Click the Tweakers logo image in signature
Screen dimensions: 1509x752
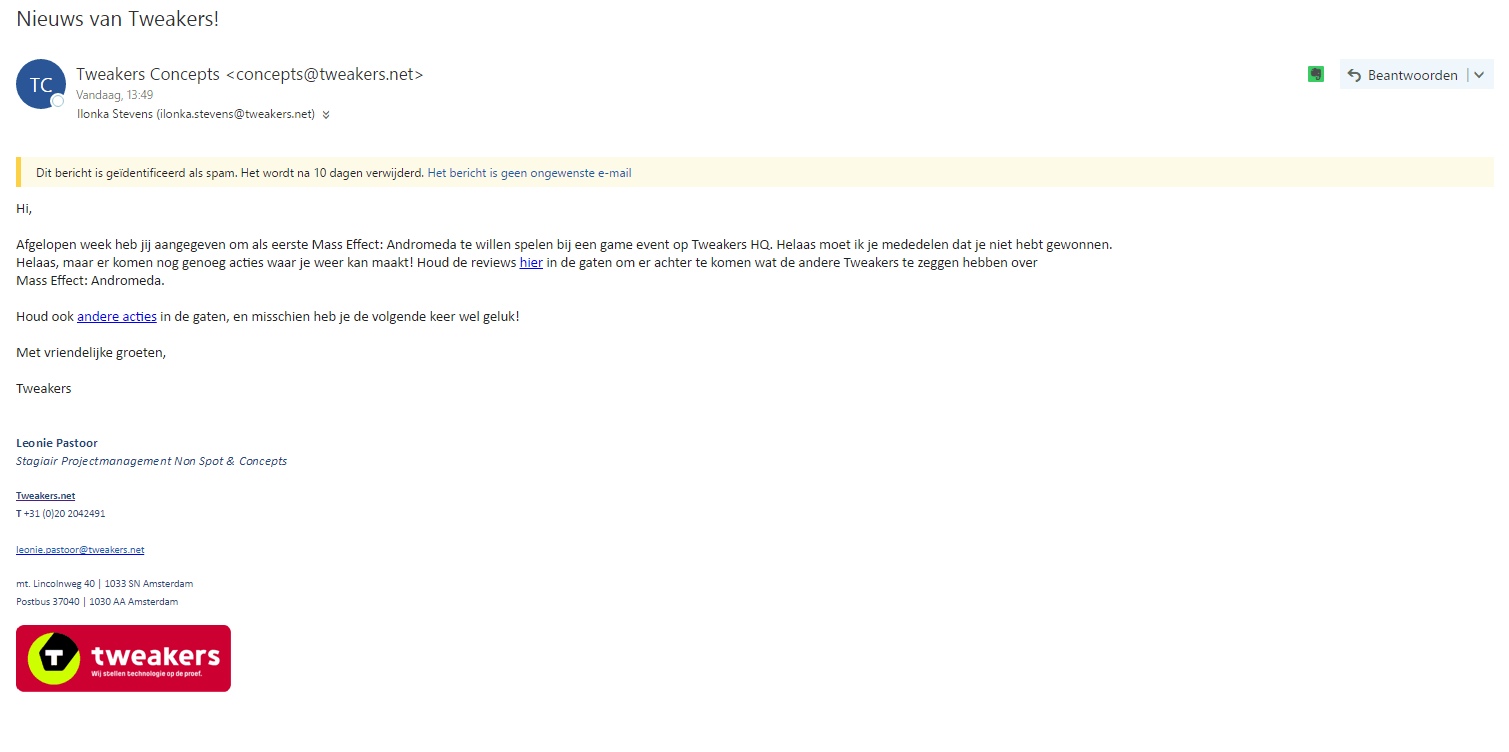[123, 658]
